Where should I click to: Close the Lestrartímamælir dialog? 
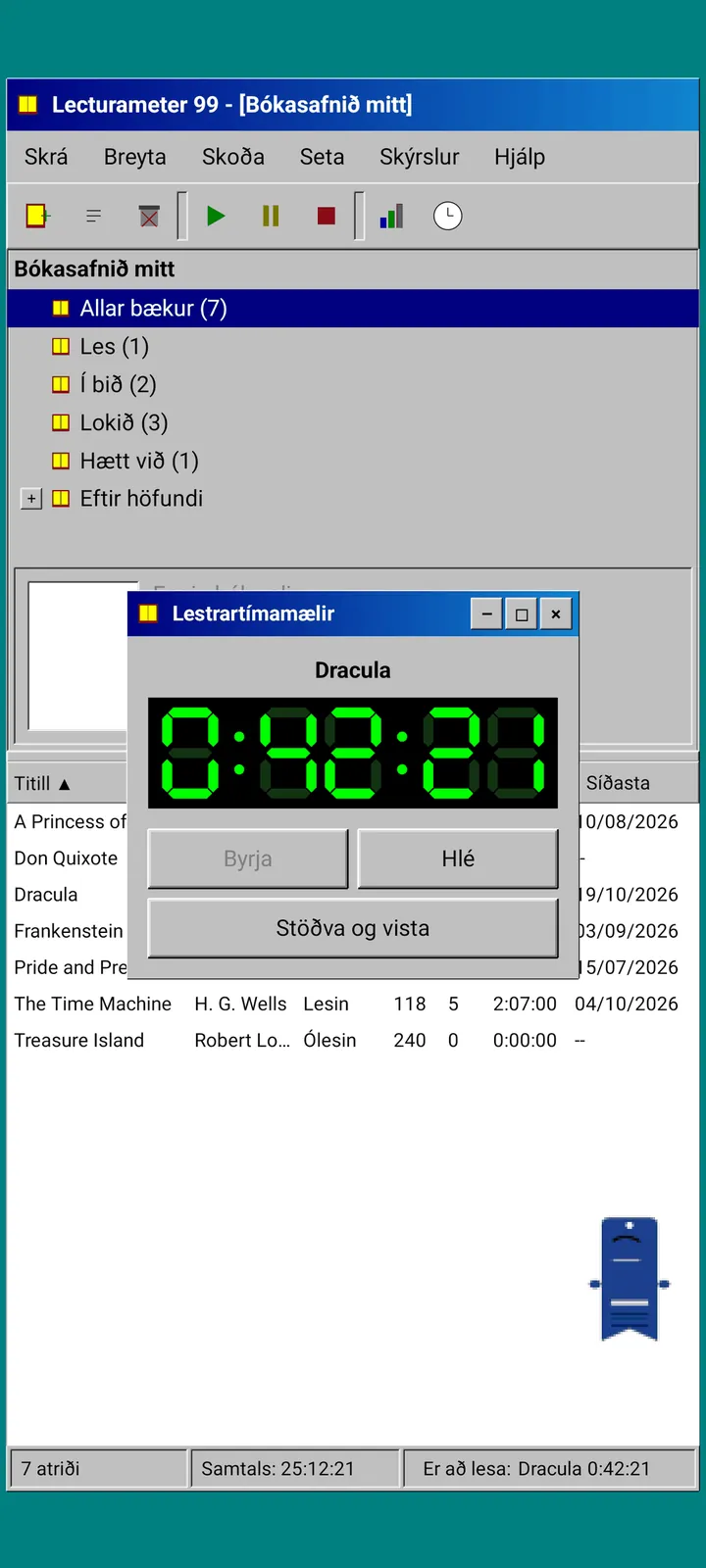pyautogui.click(x=556, y=614)
